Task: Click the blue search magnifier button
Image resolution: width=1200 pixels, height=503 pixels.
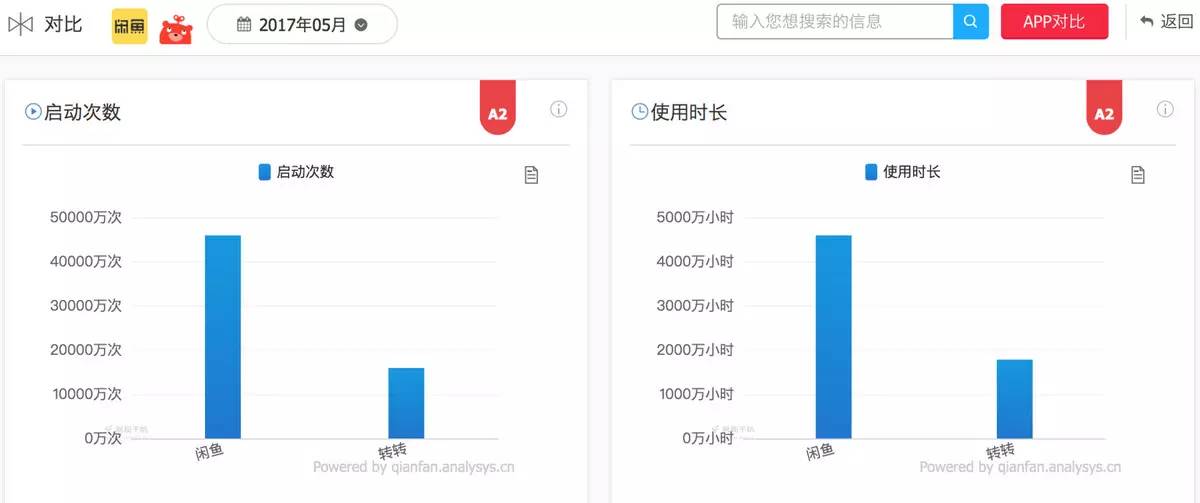Action: tap(970, 22)
